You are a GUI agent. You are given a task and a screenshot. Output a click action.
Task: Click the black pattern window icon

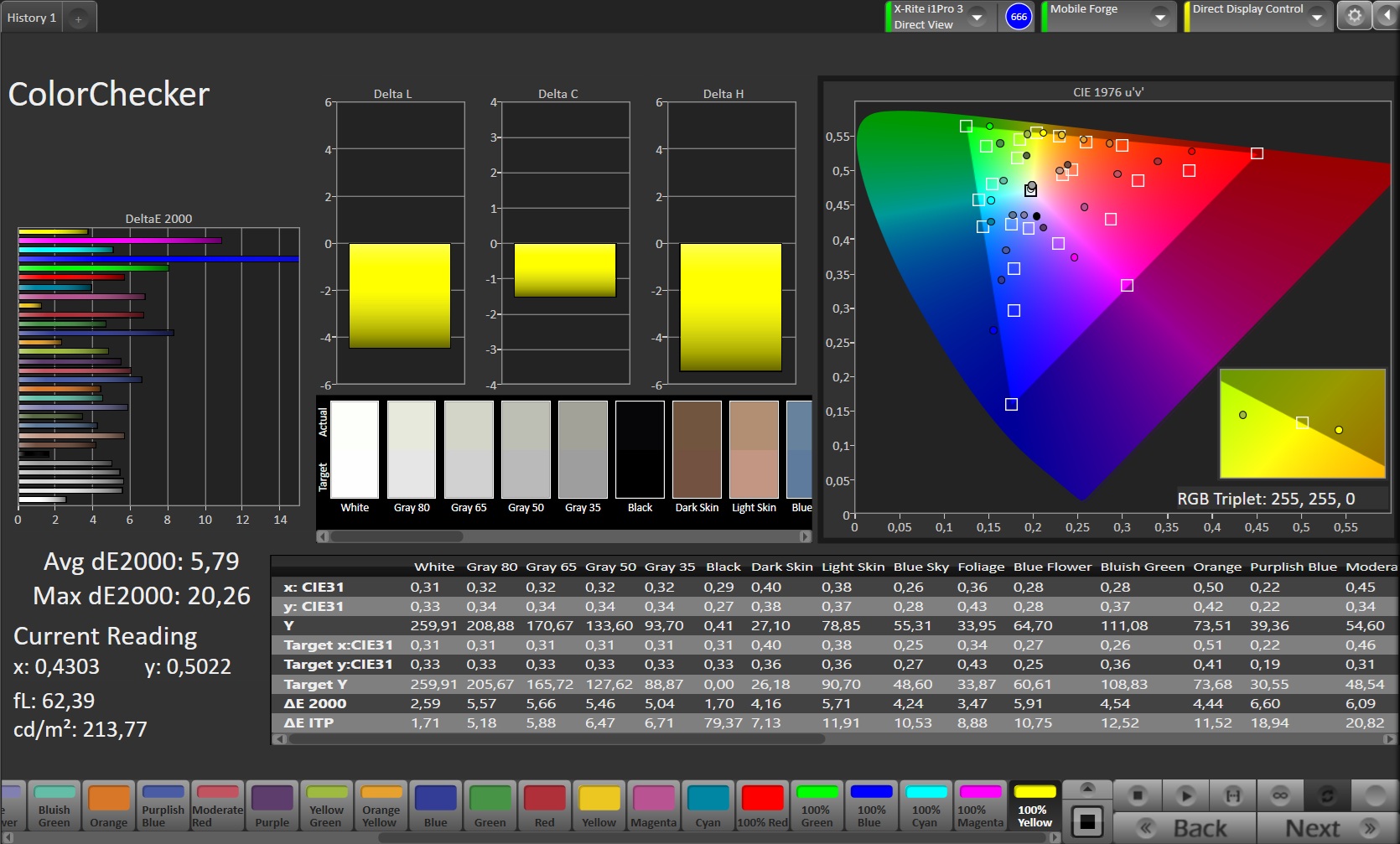pyautogui.click(x=1087, y=821)
